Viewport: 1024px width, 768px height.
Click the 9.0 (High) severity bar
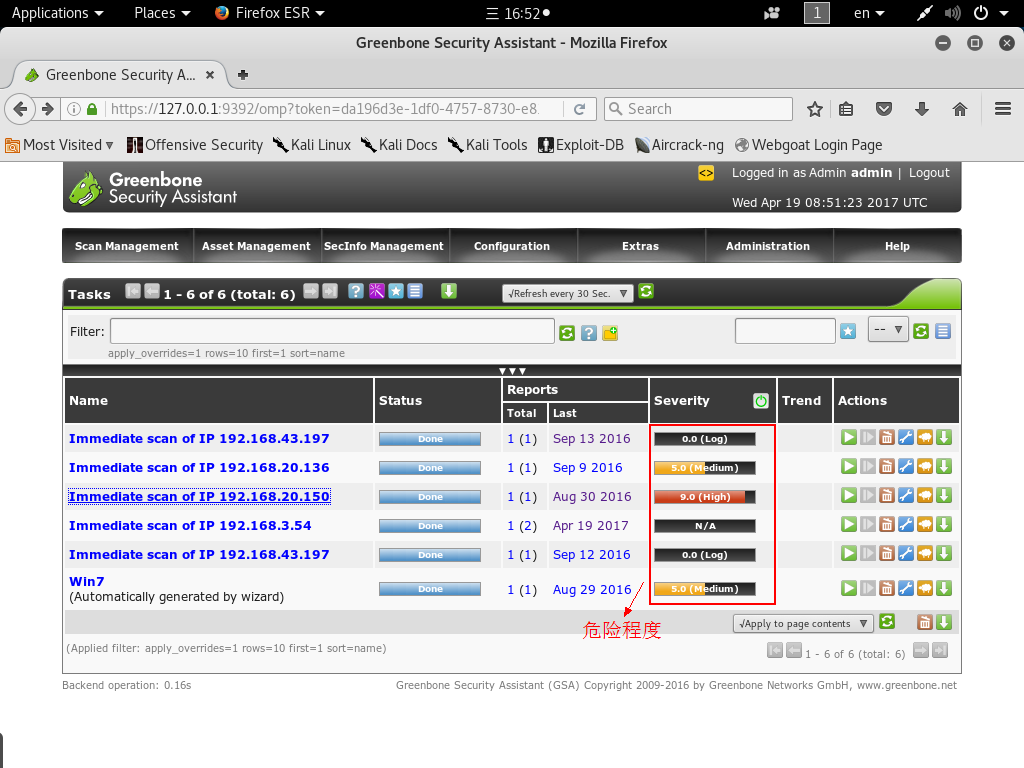coord(705,497)
